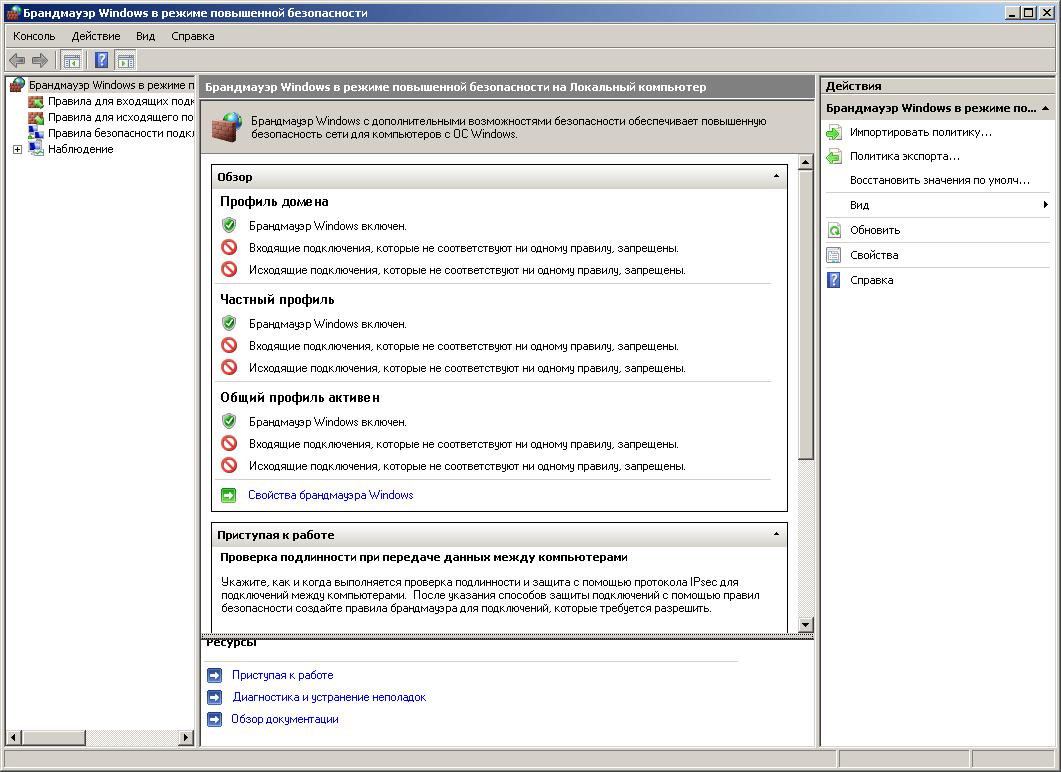1061x772 pixels.
Task: Click the center pane scrollbar up arrow
Action: [805, 162]
